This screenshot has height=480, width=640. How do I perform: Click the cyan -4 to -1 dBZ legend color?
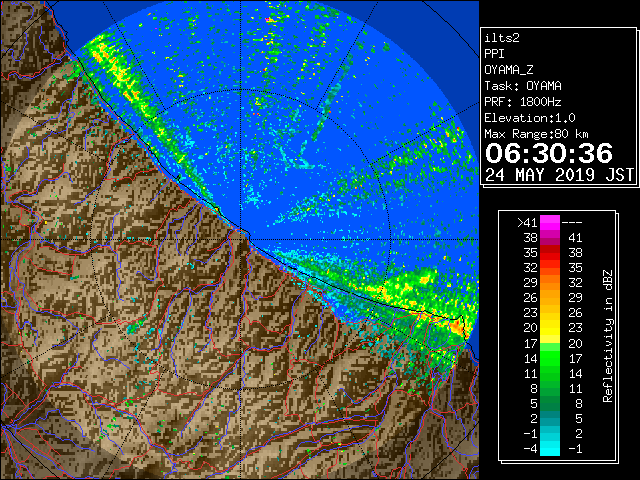coord(550,448)
